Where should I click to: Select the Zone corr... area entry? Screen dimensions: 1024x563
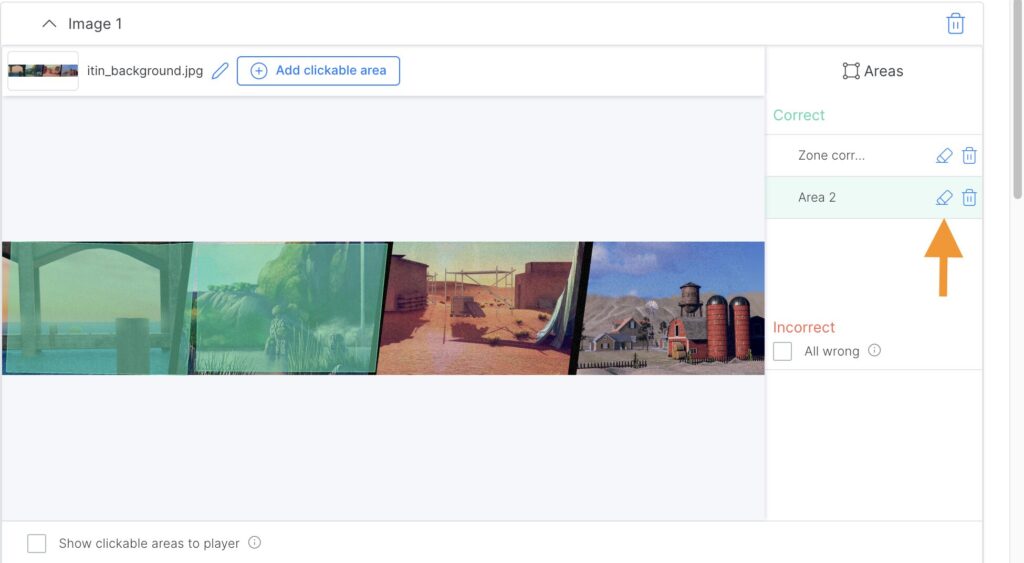point(831,156)
